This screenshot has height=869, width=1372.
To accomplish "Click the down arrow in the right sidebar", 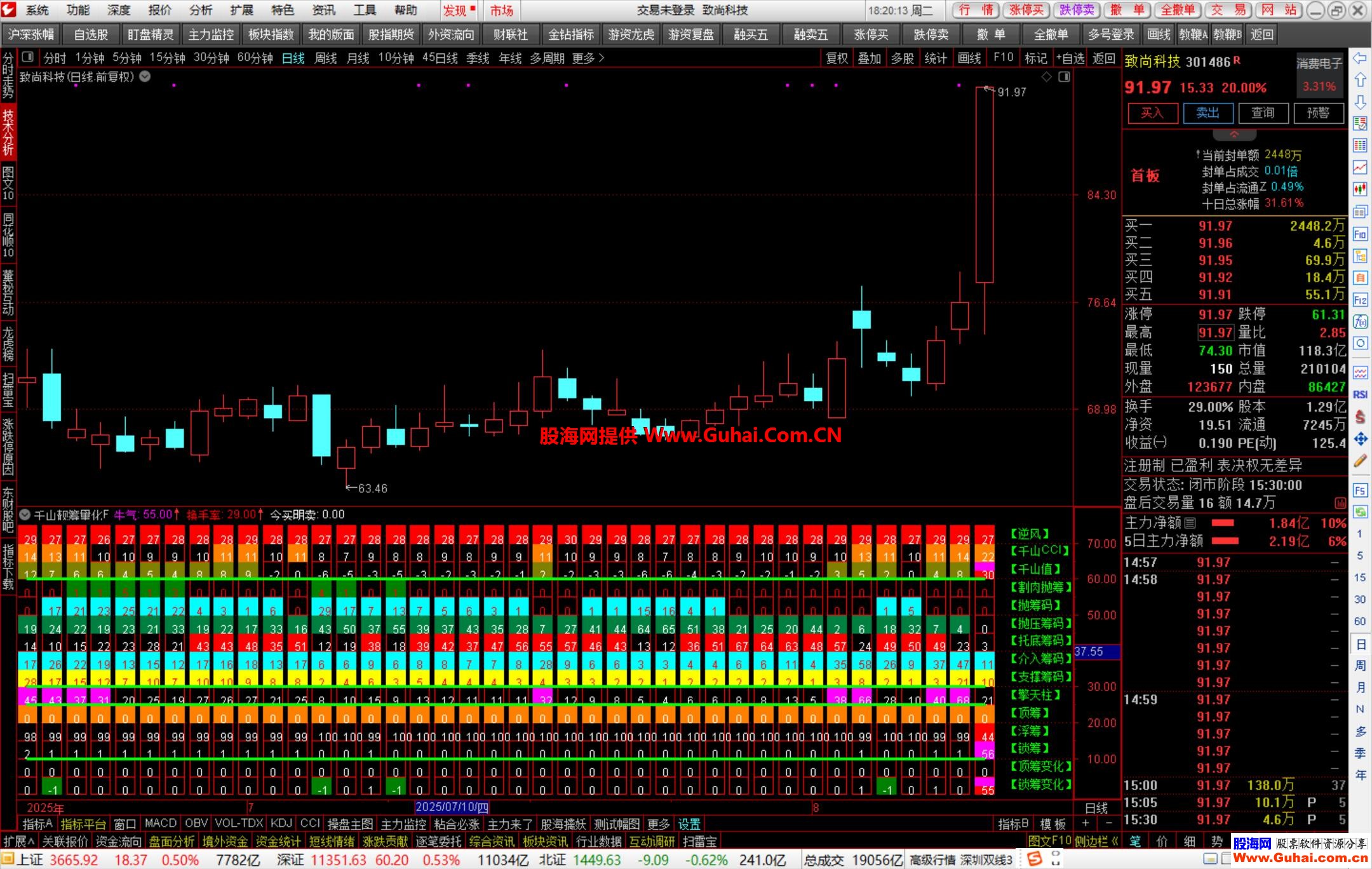I will tap(1360, 102).
